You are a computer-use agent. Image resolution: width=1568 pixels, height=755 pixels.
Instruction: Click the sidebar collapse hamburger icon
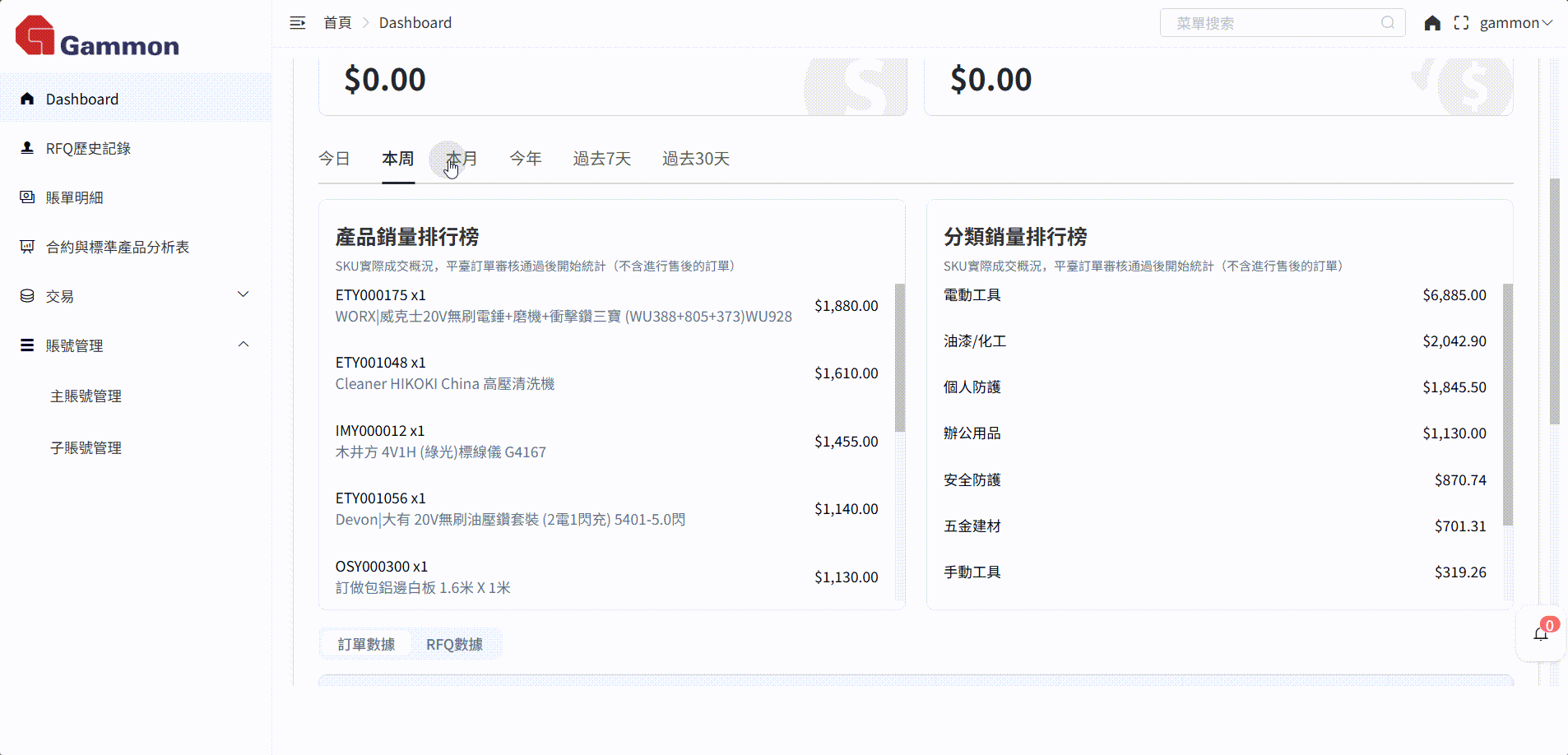click(298, 23)
